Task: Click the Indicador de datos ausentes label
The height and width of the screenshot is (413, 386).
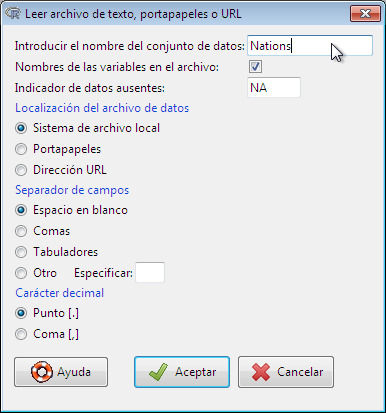Action: pos(90,88)
